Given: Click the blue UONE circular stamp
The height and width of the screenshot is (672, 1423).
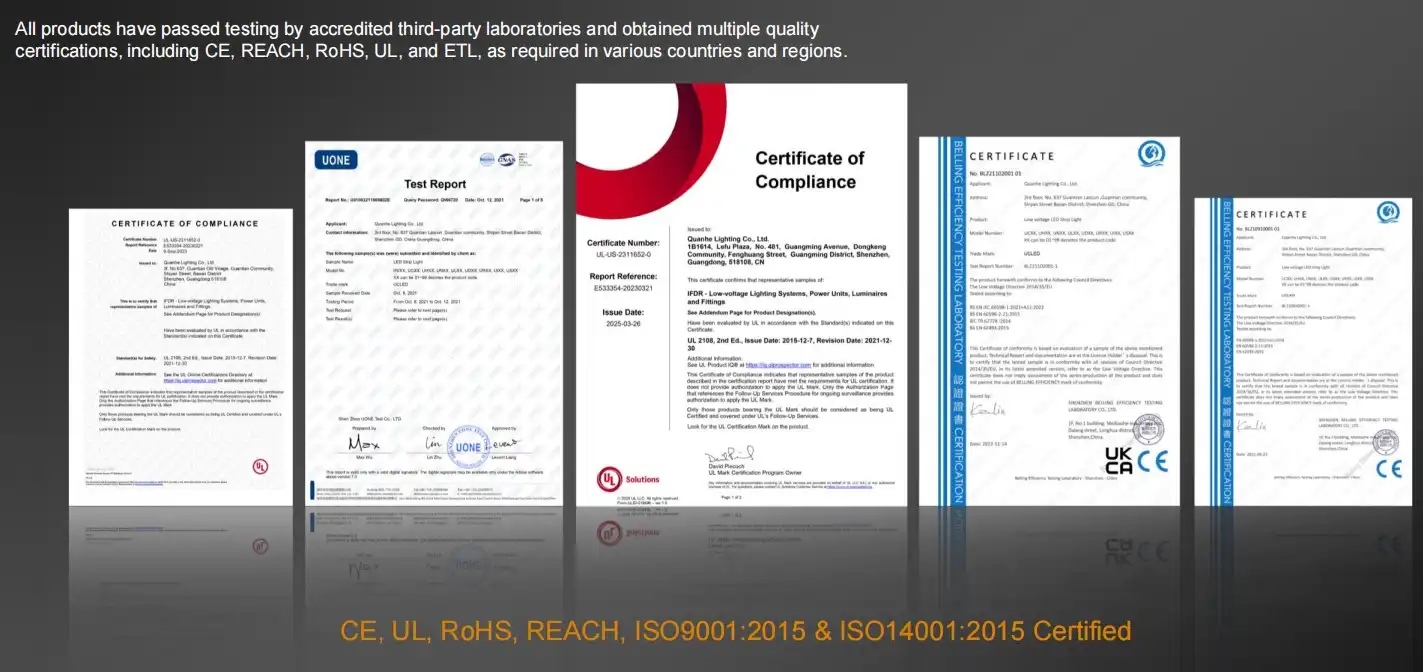Looking at the screenshot, I should point(468,447).
